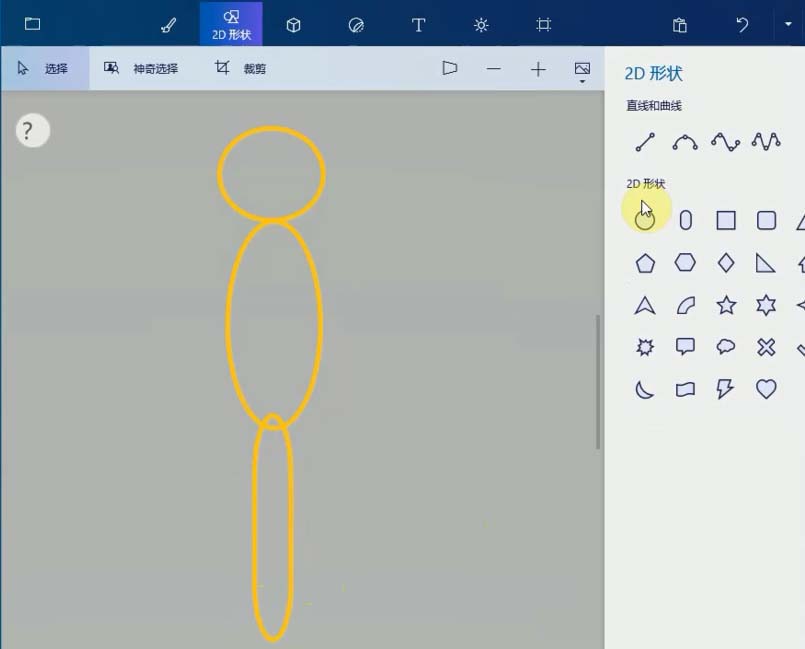Open the Stickers tab
The width and height of the screenshot is (805, 649).
click(x=356, y=25)
